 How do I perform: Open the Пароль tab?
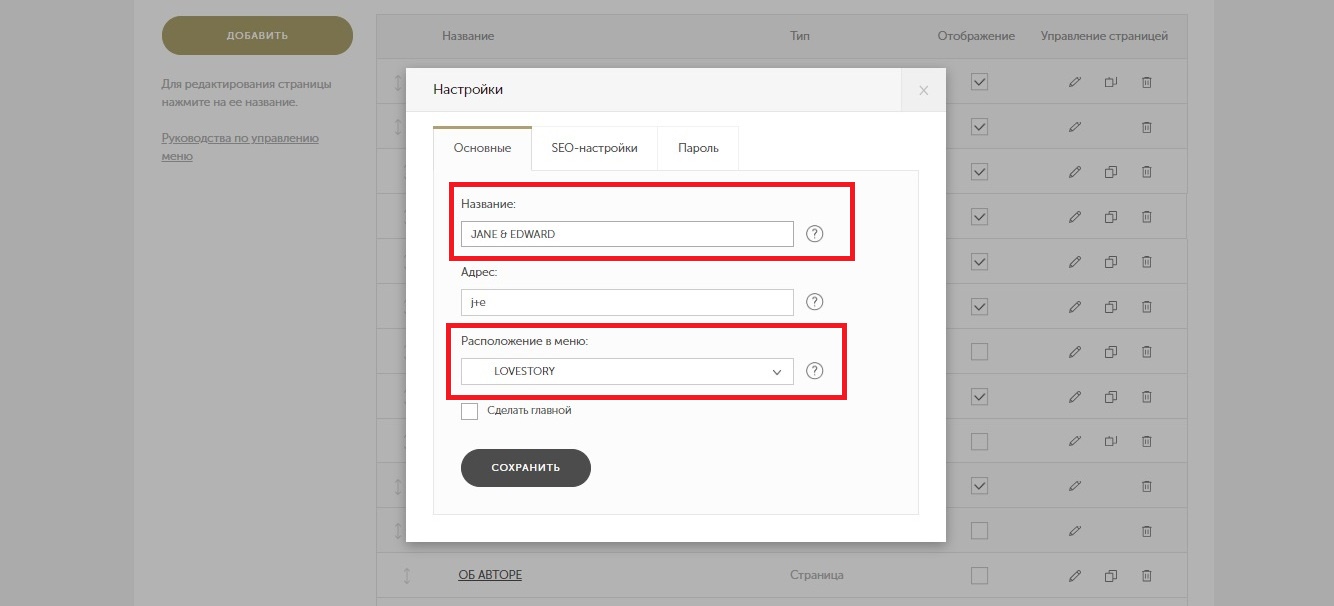pyautogui.click(x=698, y=148)
